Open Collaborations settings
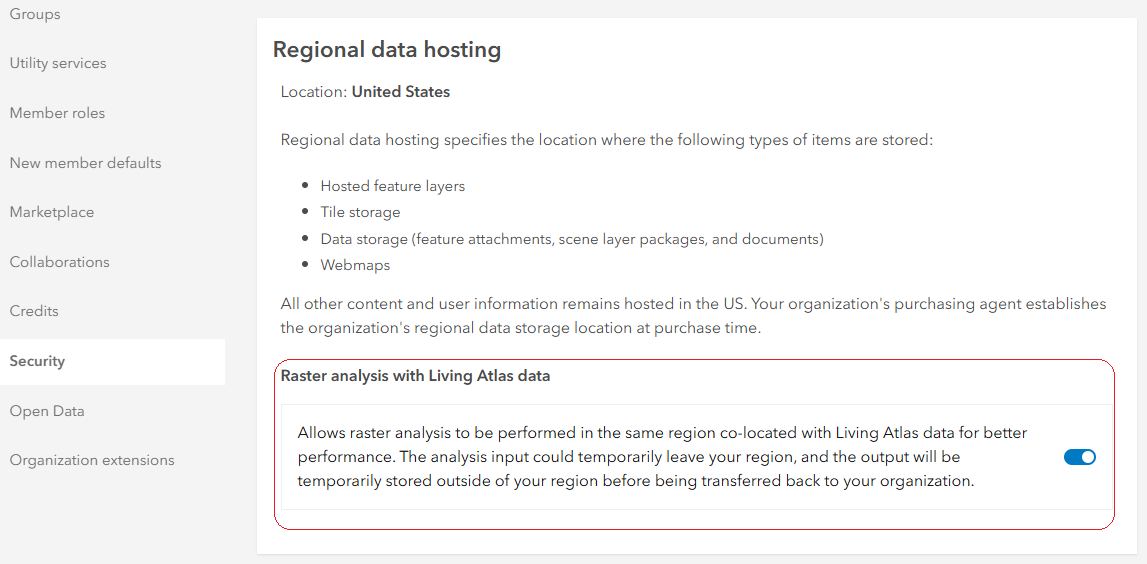 [x=60, y=262]
